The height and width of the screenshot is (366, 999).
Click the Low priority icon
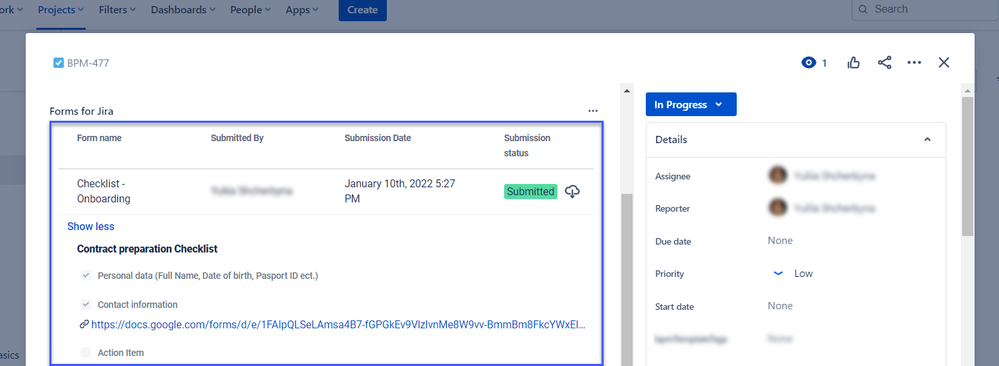[x=778, y=274]
